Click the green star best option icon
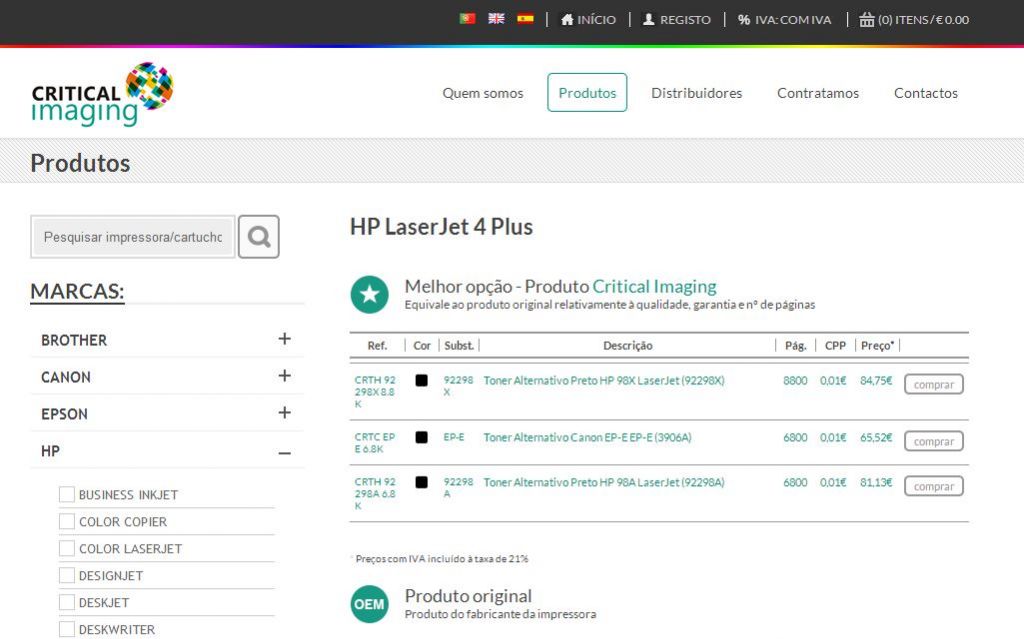Image resolution: width=1024 pixels, height=639 pixels. coord(369,295)
